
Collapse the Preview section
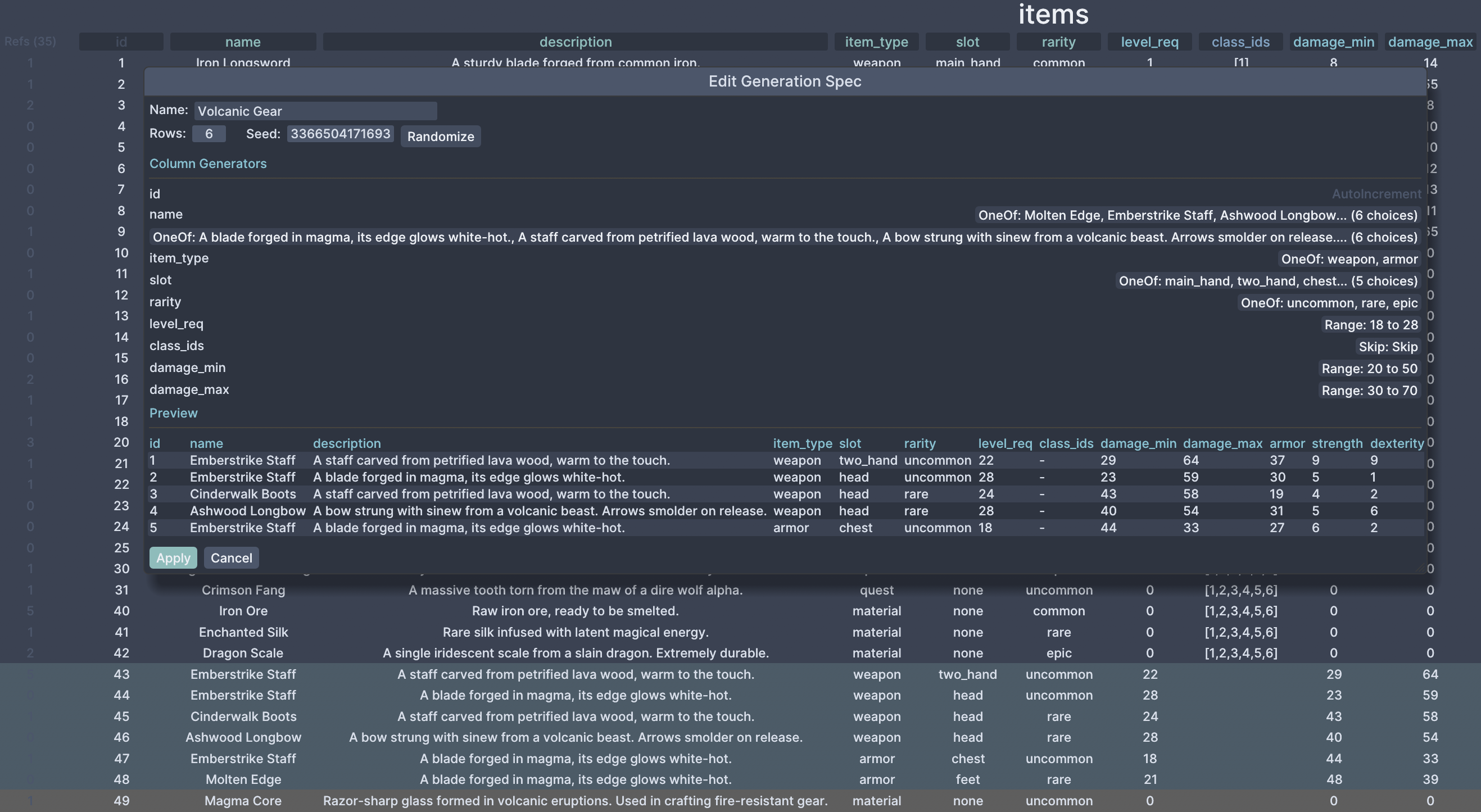pyautogui.click(x=173, y=412)
